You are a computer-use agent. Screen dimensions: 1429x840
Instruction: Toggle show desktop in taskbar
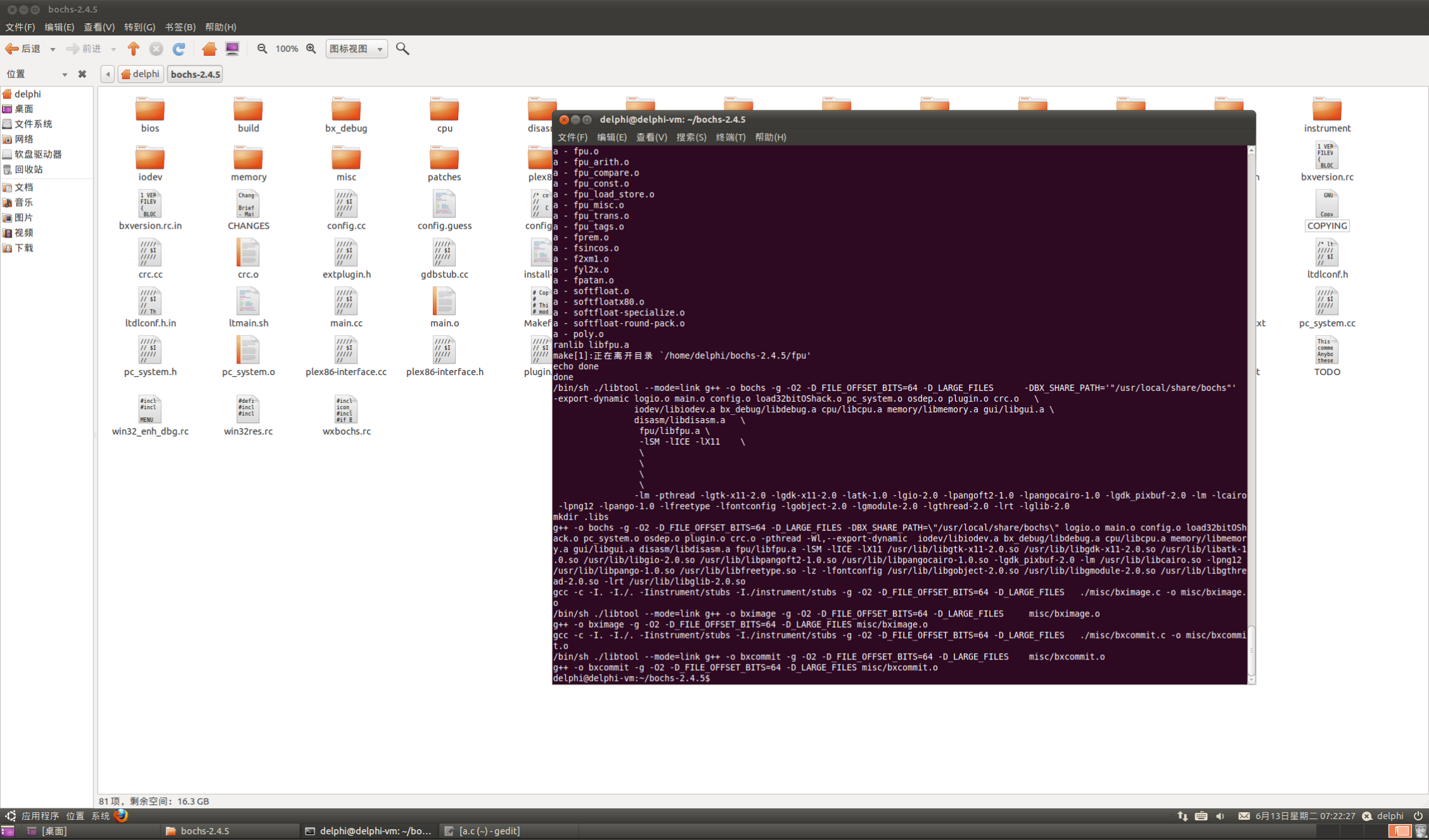click(x=8, y=831)
